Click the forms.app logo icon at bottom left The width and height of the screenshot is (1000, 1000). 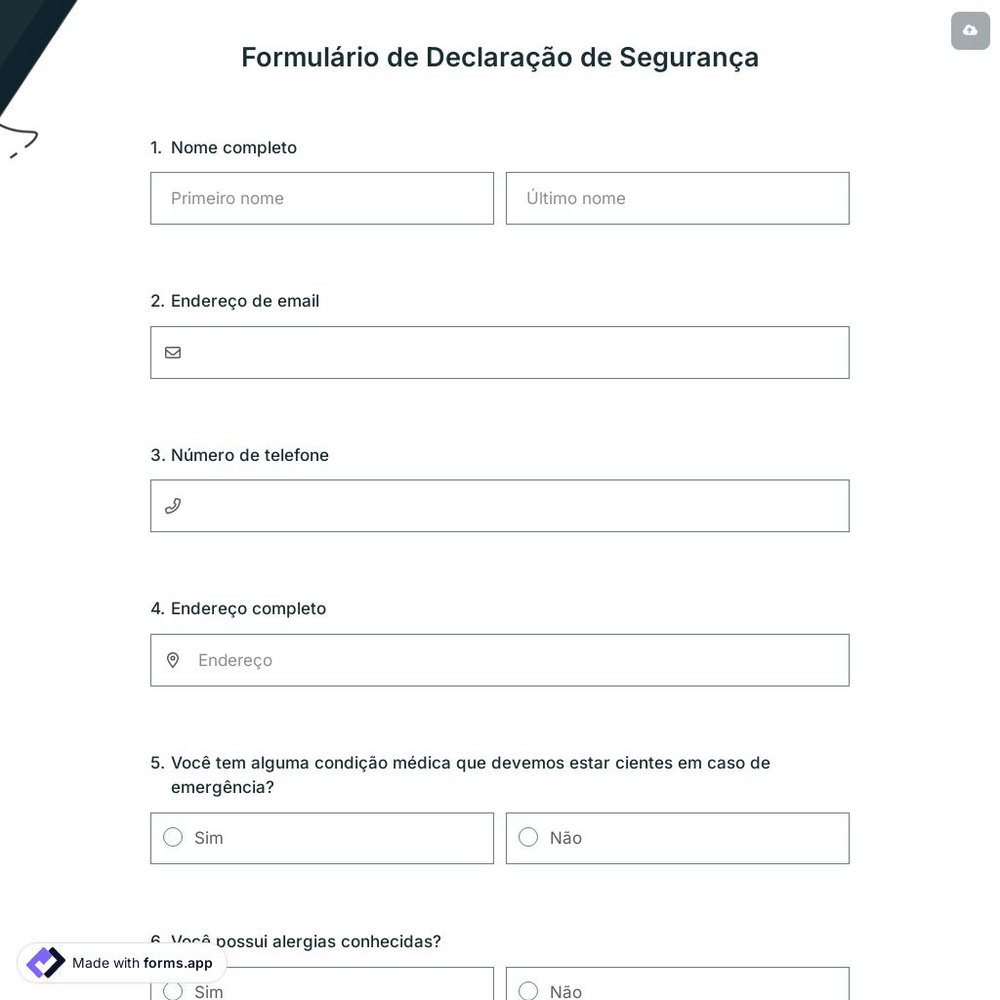tap(45, 962)
